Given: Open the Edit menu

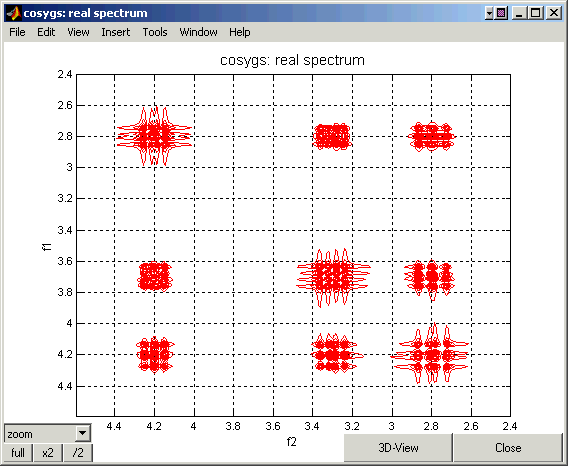Looking at the screenshot, I should [x=46, y=32].
